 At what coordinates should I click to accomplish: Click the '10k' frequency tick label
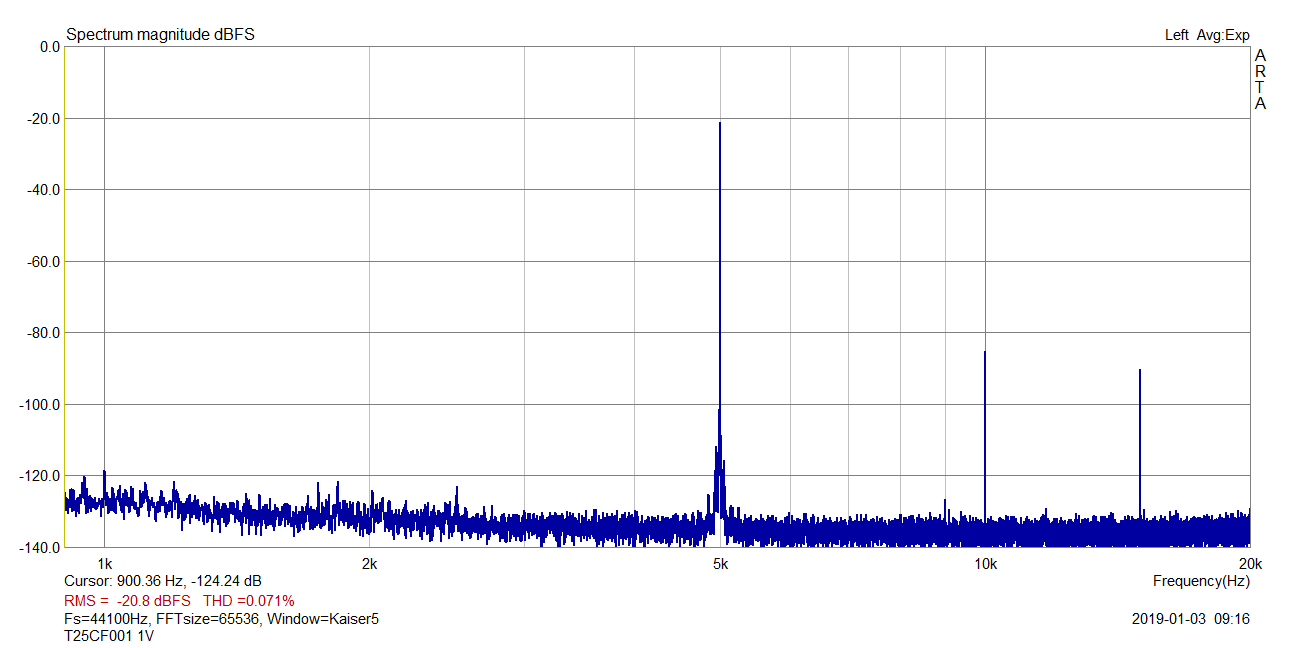click(x=985, y=563)
